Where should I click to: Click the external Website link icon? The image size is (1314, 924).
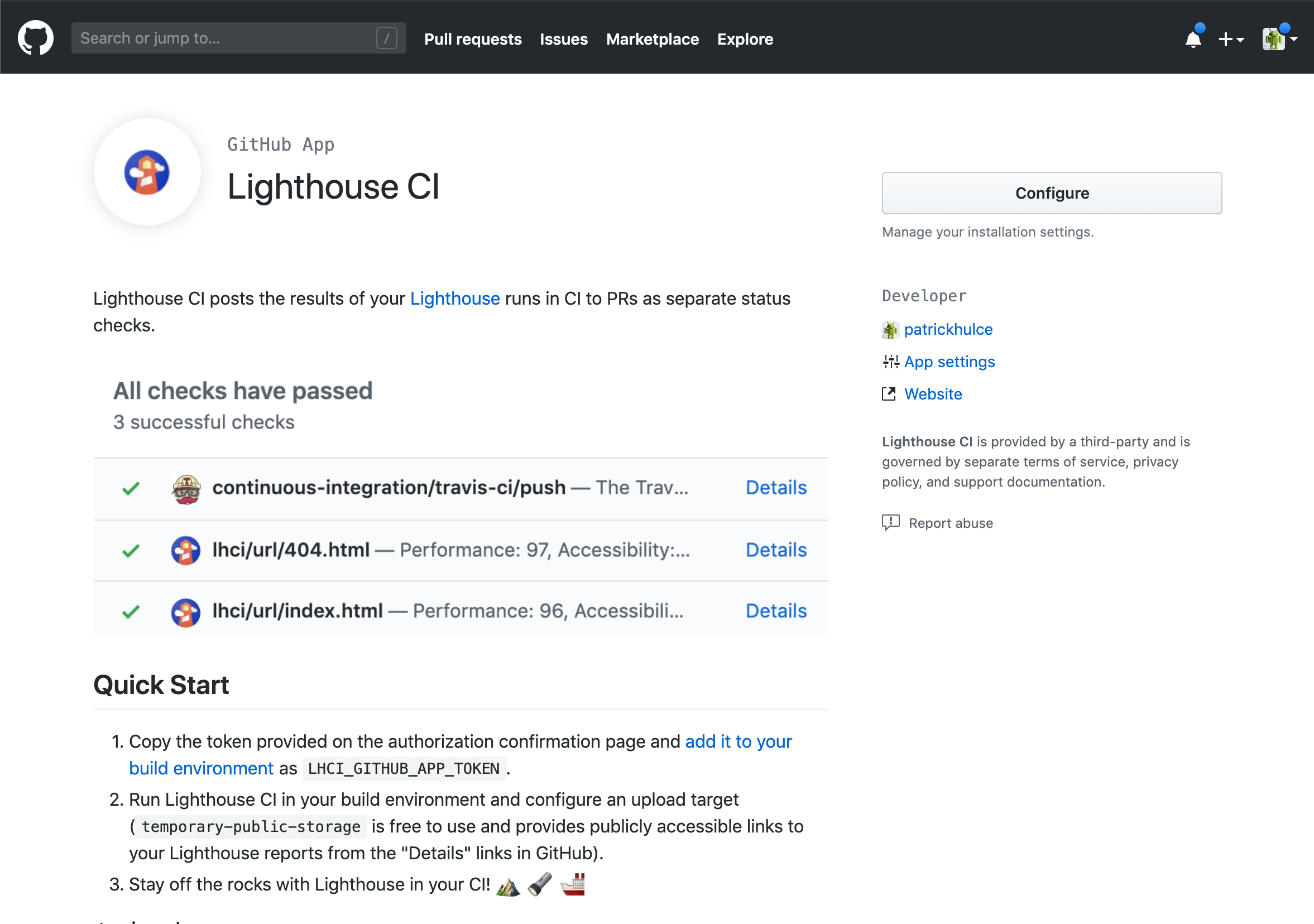pos(889,393)
